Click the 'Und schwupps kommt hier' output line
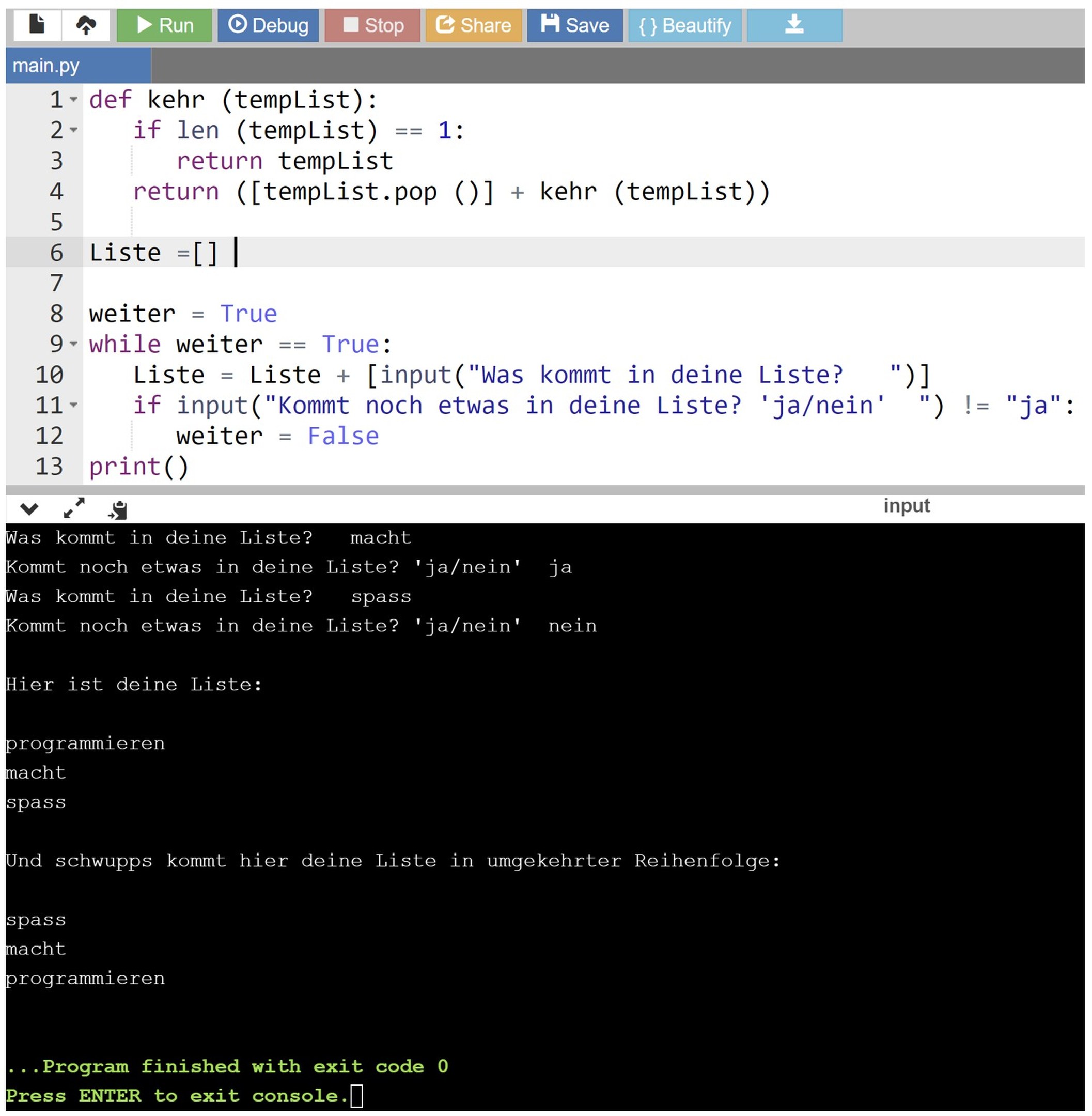The image size is (1092, 1116). pos(393,861)
